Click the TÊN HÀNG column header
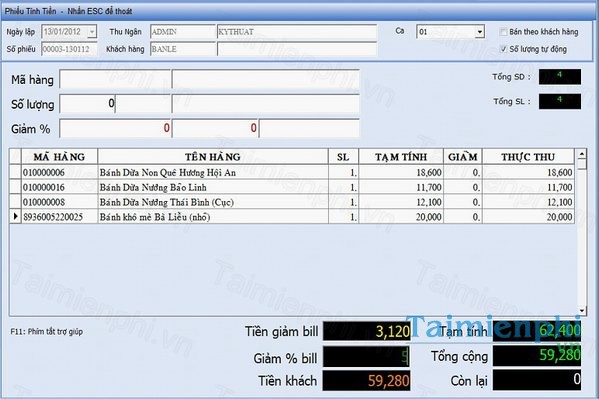This screenshot has width=599, height=399. 213,157
